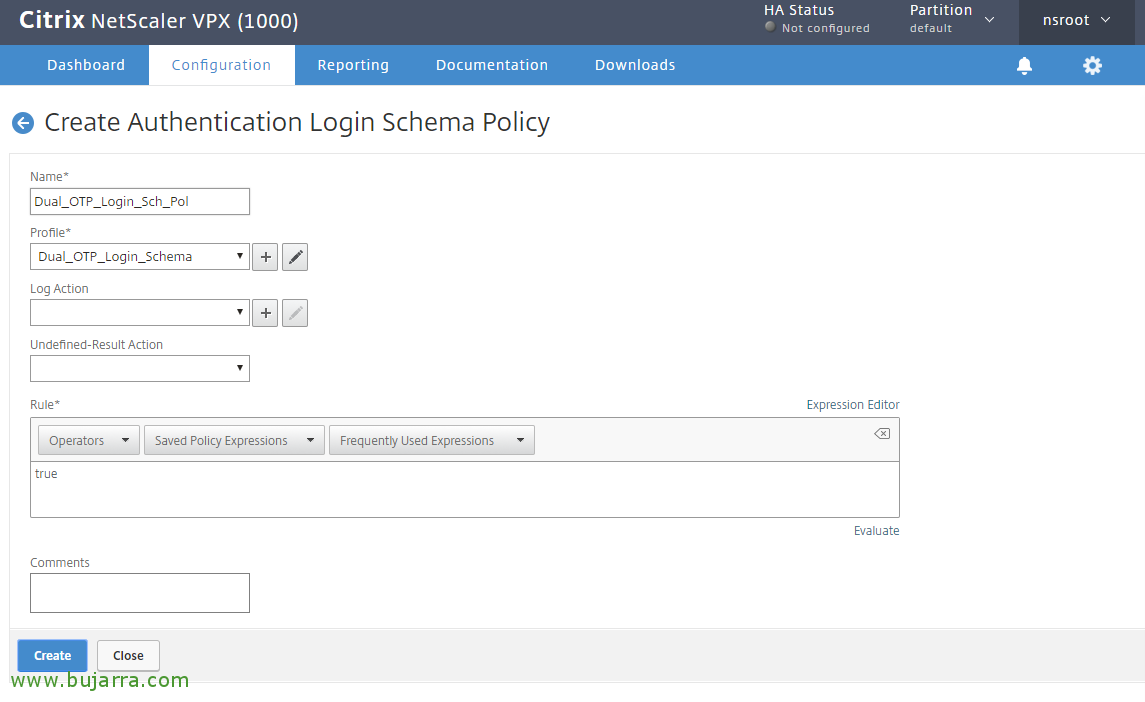This screenshot has width=1145, height=702.
Task: Add a new Log Action with plus button
Action: point(265,313)
